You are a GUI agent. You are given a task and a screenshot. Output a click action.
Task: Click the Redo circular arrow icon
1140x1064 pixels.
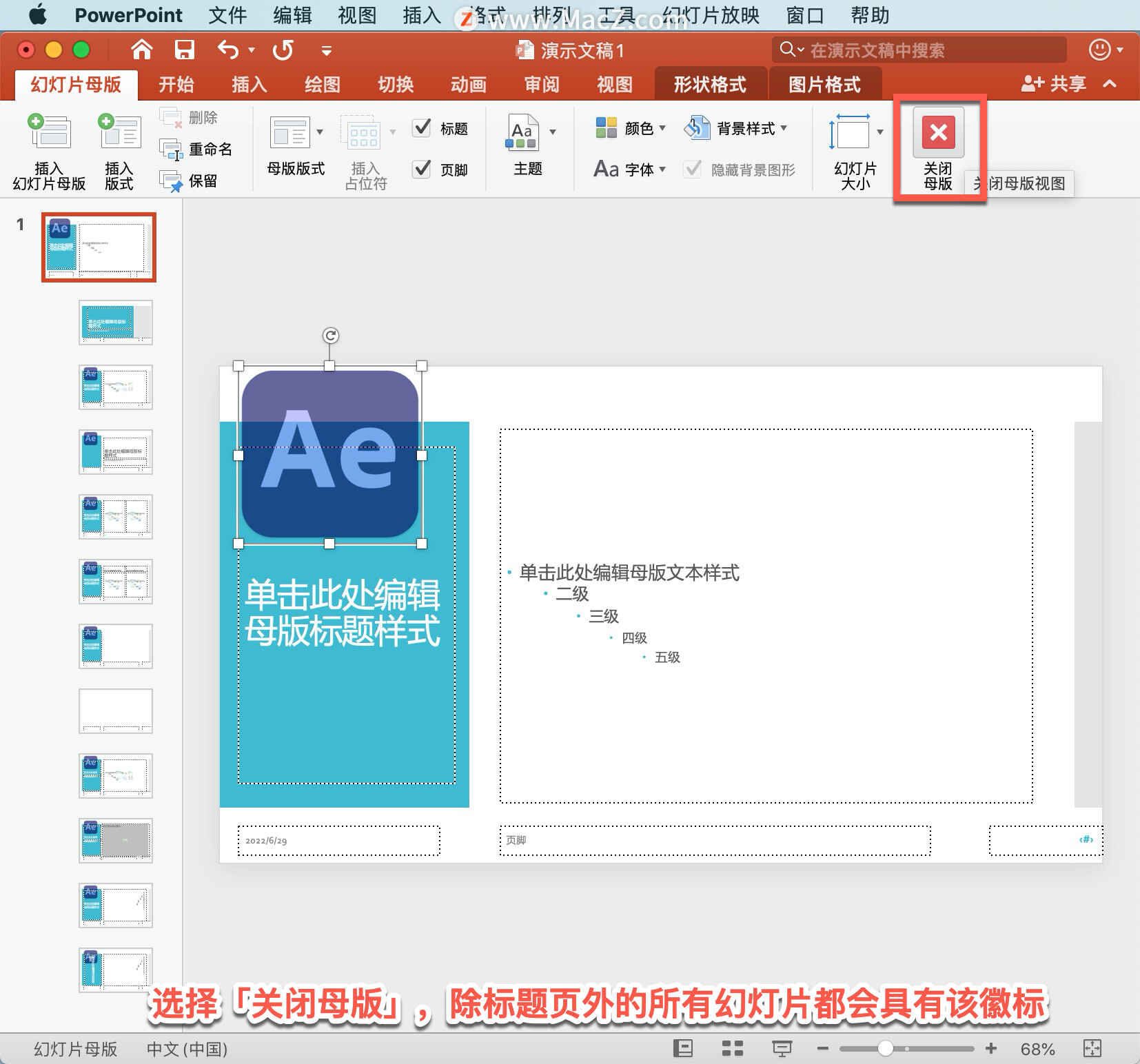click(283, 50)
